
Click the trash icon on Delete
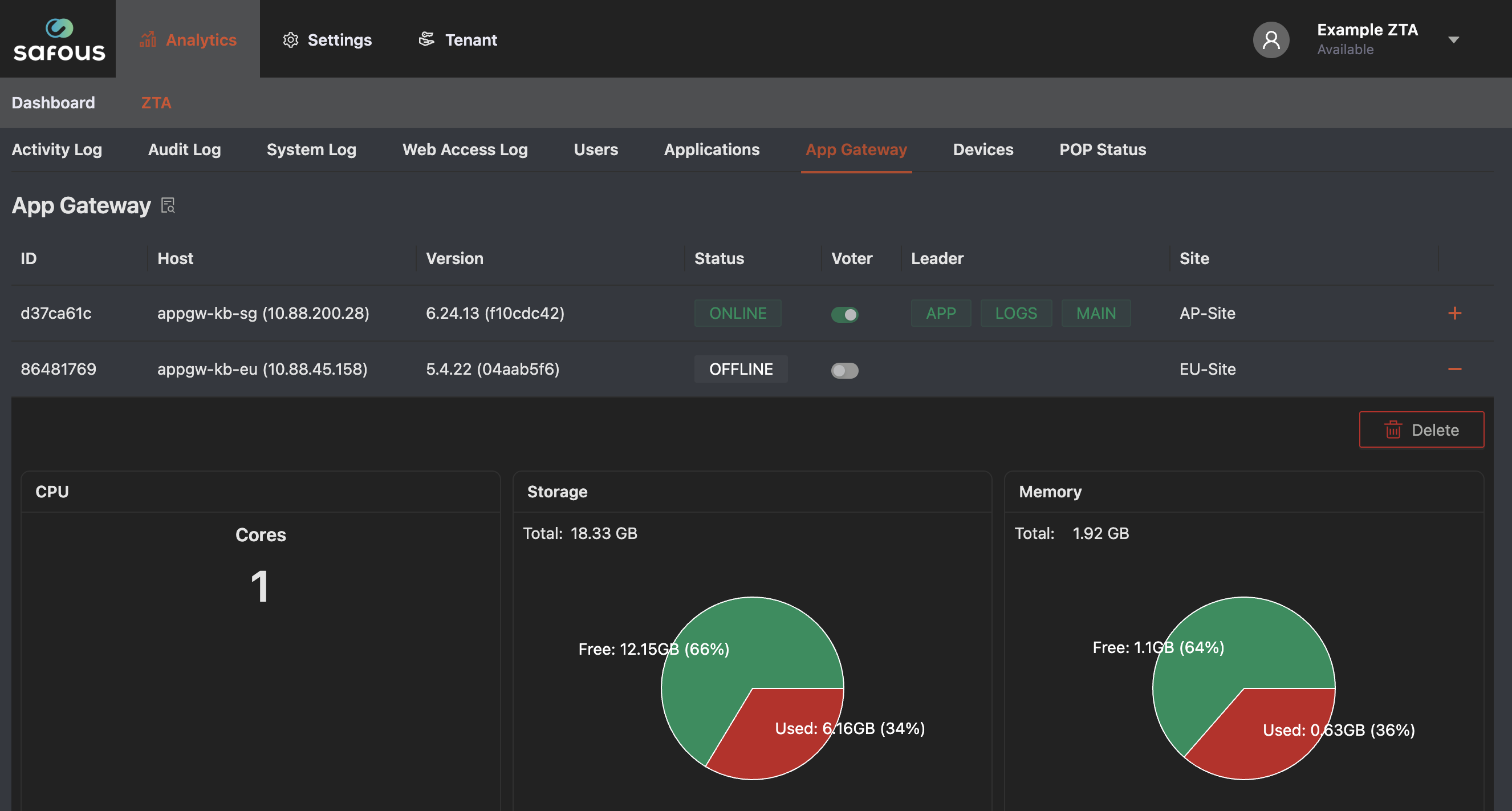point(1393,430)
